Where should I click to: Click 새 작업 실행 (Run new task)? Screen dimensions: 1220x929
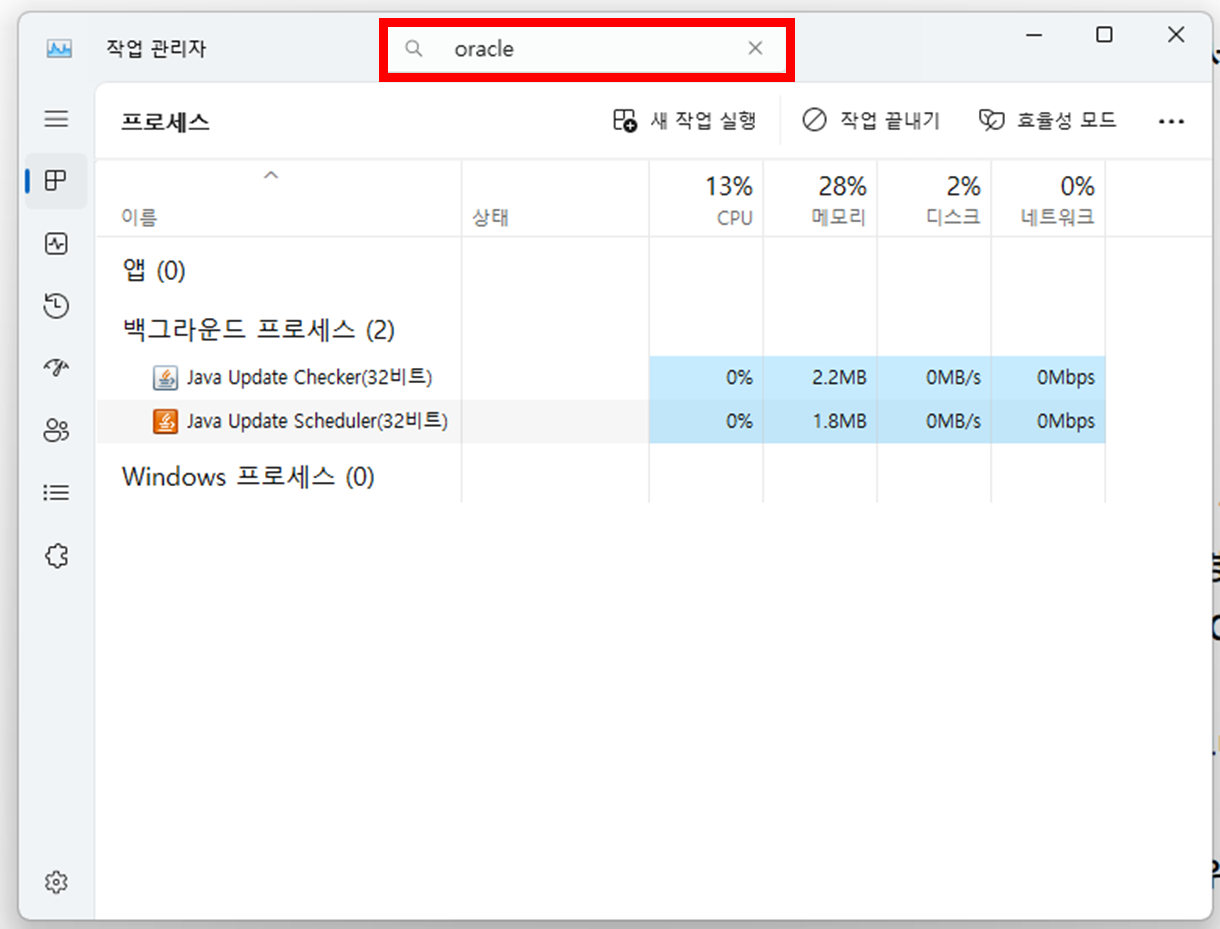[684, 121]
